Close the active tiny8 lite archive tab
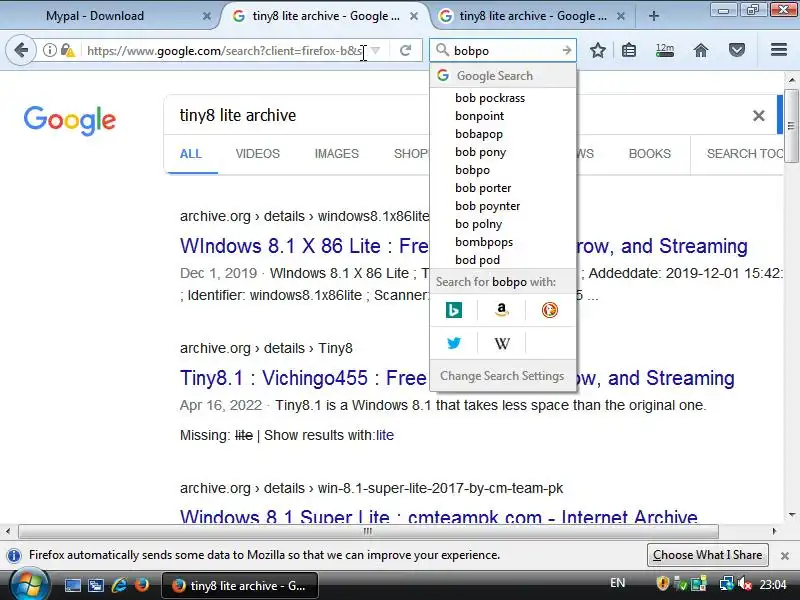 click(414, 16)
